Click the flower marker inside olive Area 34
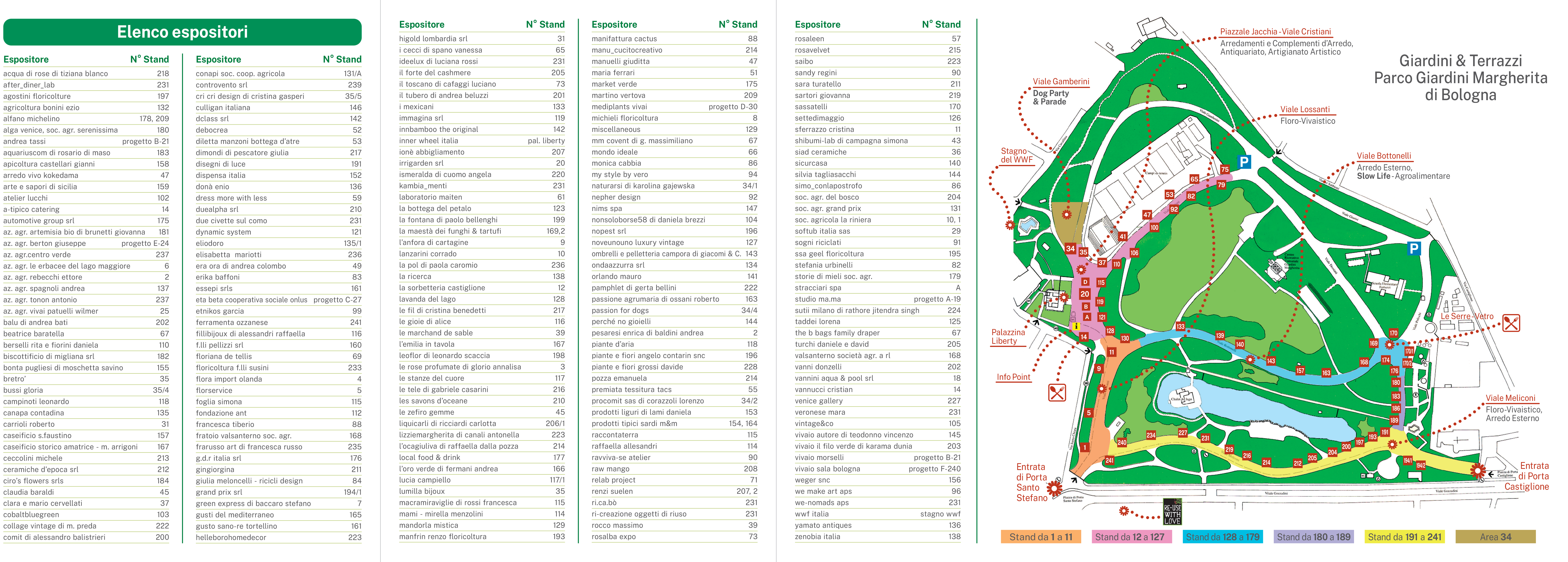1568x562 pixels. pyautogui.click(x=1066, y=214)
